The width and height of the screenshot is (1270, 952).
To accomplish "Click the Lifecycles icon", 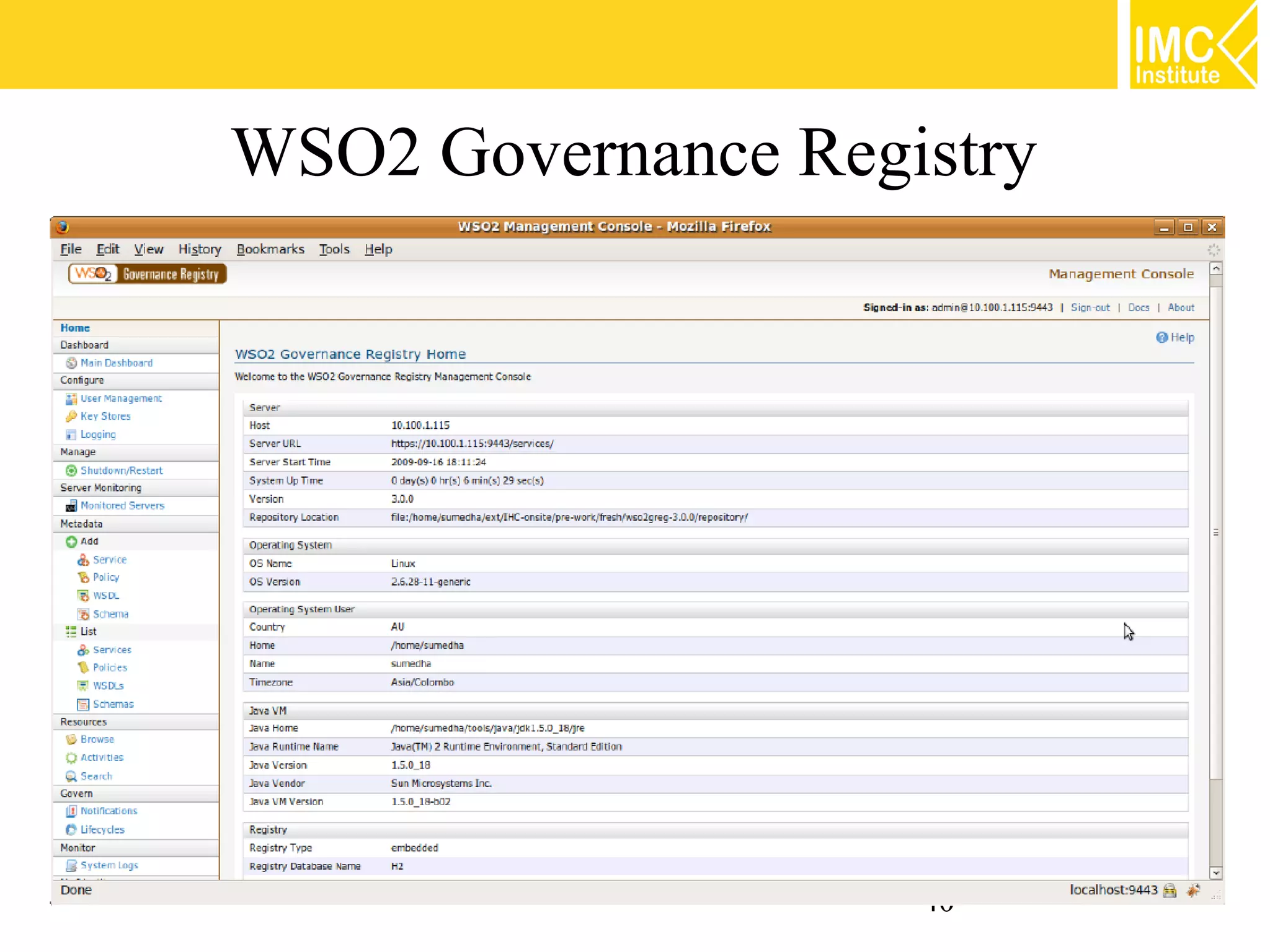I will coord(71,829).
